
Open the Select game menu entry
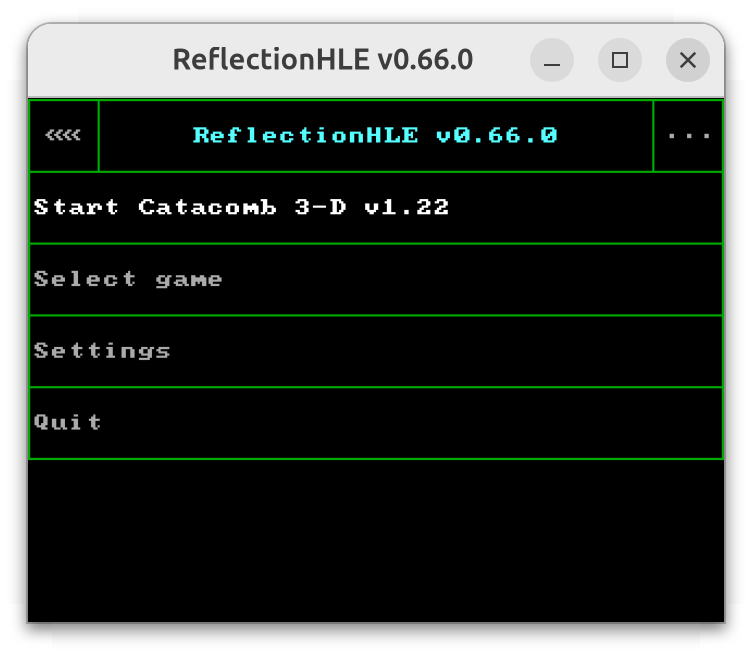(x=376, y=280)
